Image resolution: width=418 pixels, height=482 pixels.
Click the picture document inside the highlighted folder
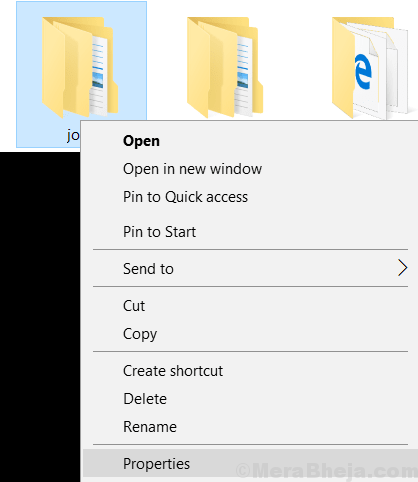99,76
